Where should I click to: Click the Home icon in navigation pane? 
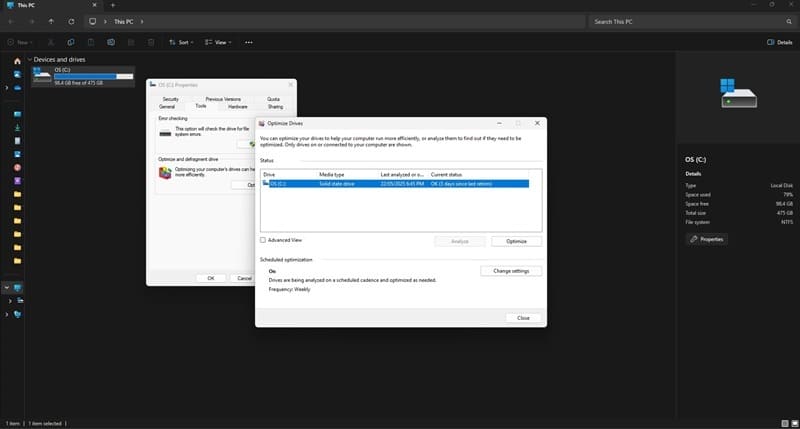click(x=17, y=61)
